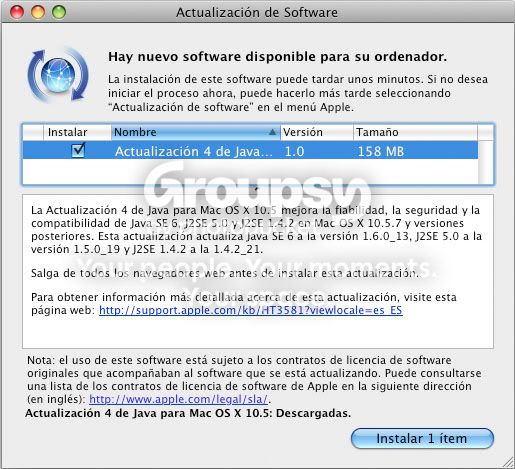
Task: Click the version value 1.0
Action: point(294,151)
